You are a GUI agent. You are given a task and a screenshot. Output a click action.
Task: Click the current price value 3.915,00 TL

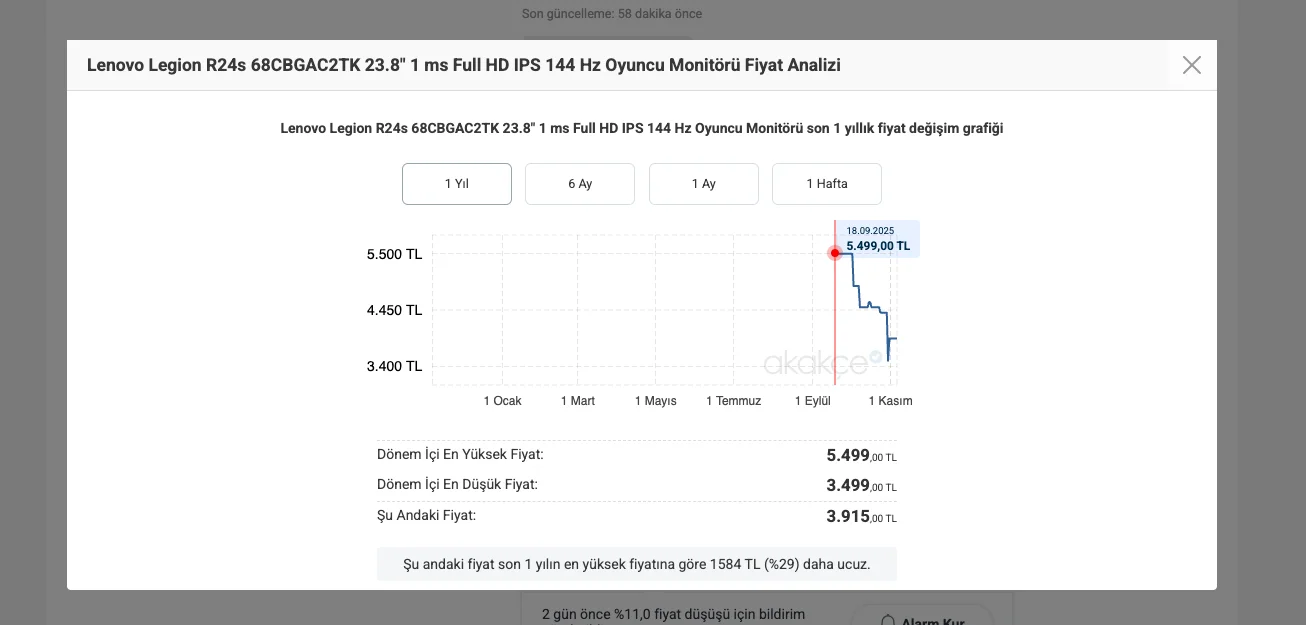point(861,517)
